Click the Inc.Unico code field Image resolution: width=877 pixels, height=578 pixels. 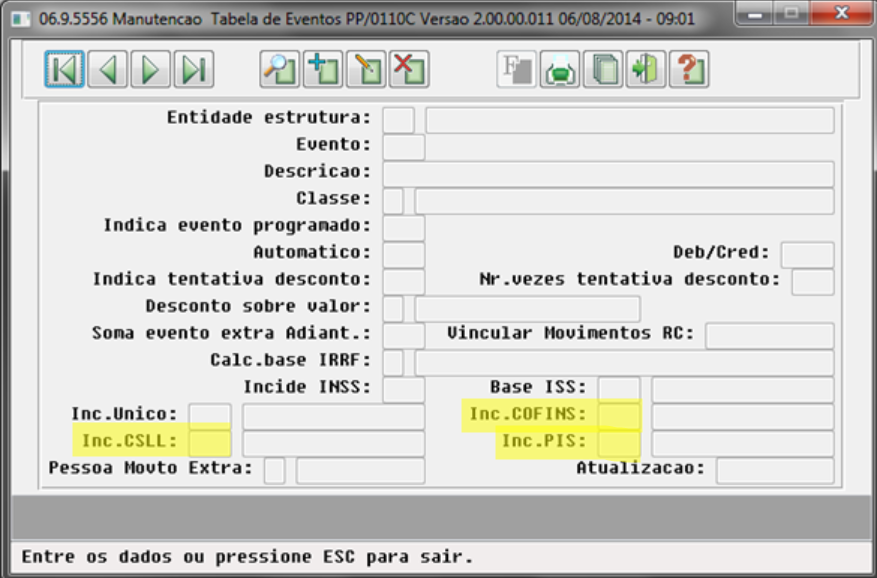210,416
